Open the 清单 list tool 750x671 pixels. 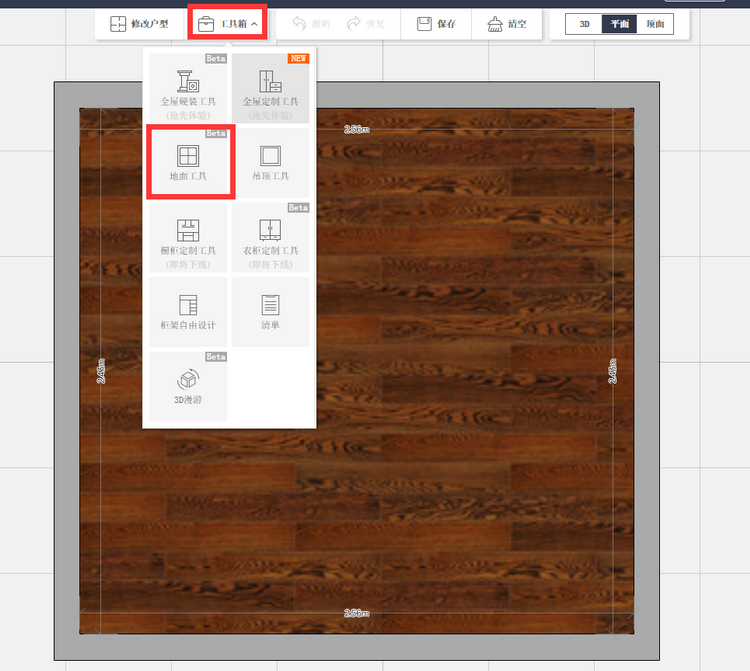pyautogui.click(x=271, y=312)
